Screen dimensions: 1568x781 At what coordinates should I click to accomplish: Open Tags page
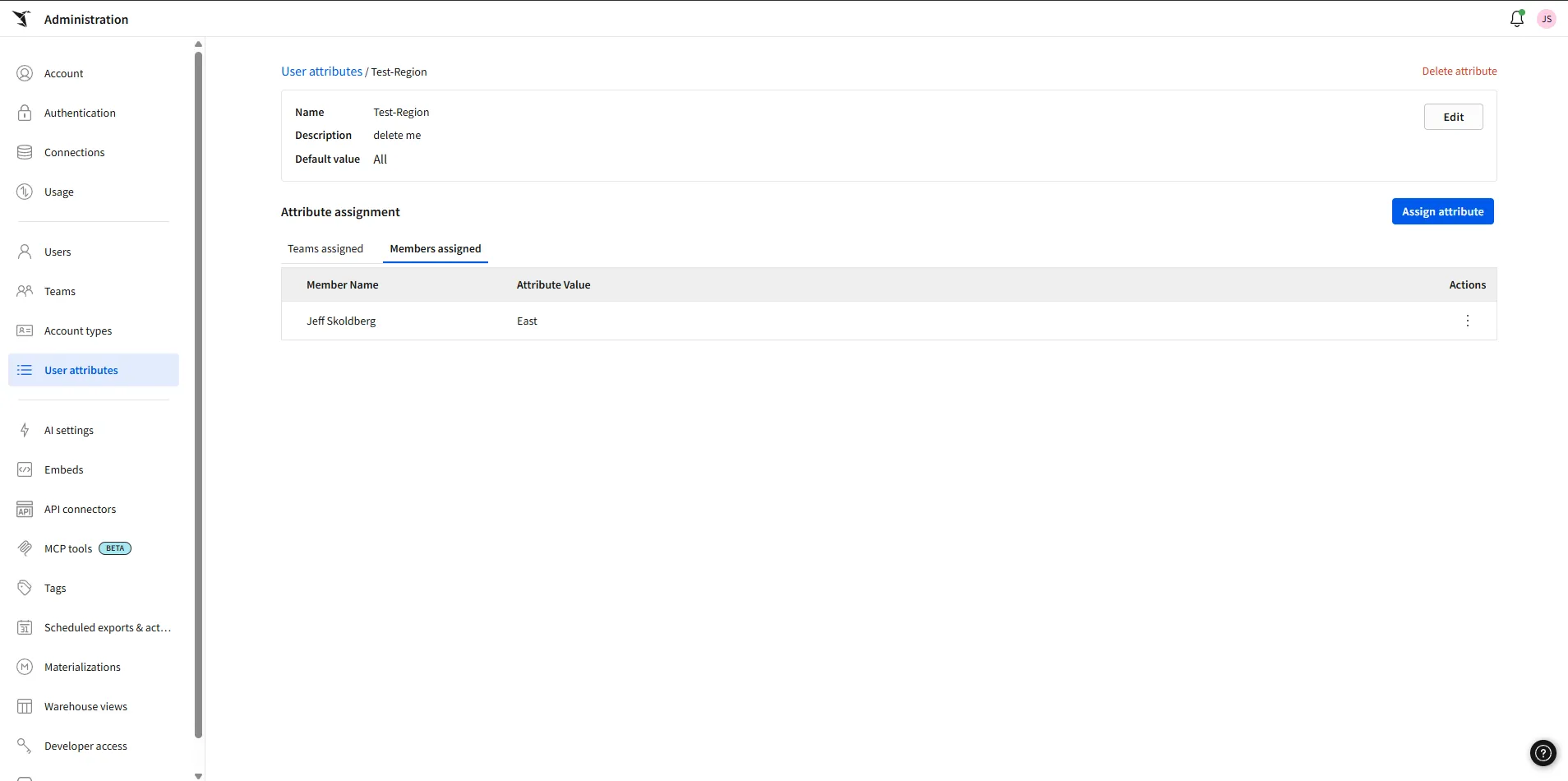tap(94, 588)
